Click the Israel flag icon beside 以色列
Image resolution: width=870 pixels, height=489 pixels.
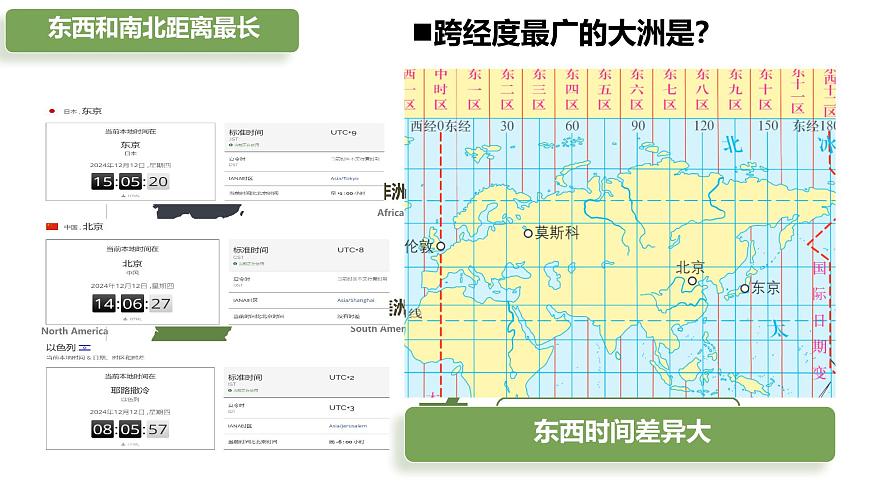(x=85, y=347)
